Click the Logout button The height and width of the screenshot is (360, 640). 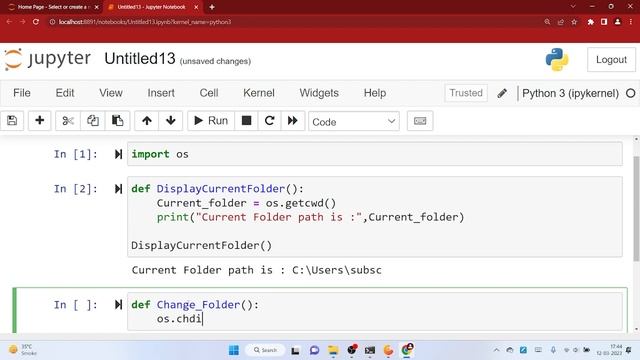(611, 60)
